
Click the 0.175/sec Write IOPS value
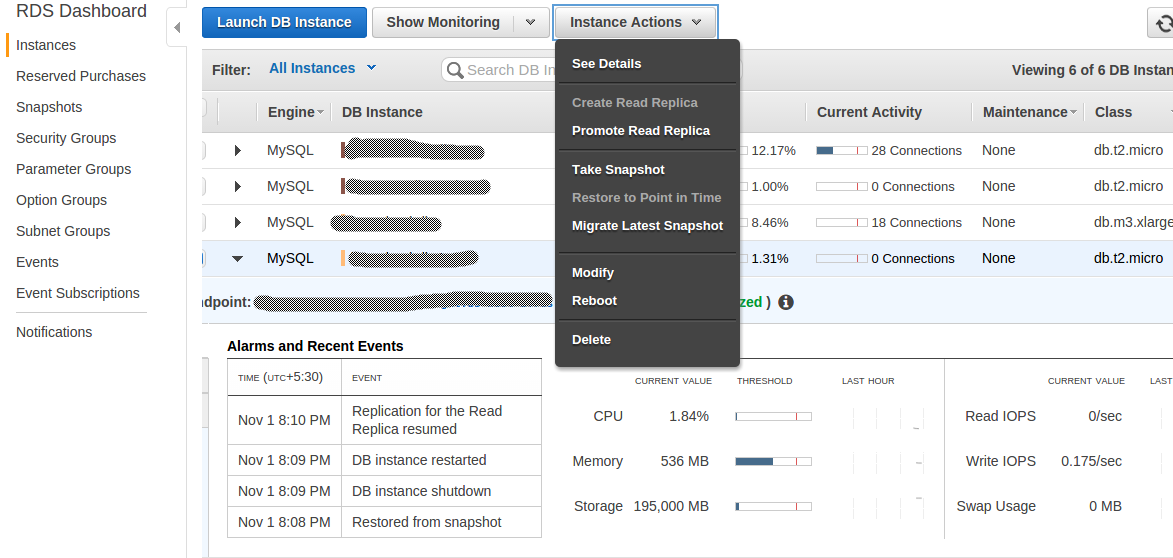tap(1091, 462)
